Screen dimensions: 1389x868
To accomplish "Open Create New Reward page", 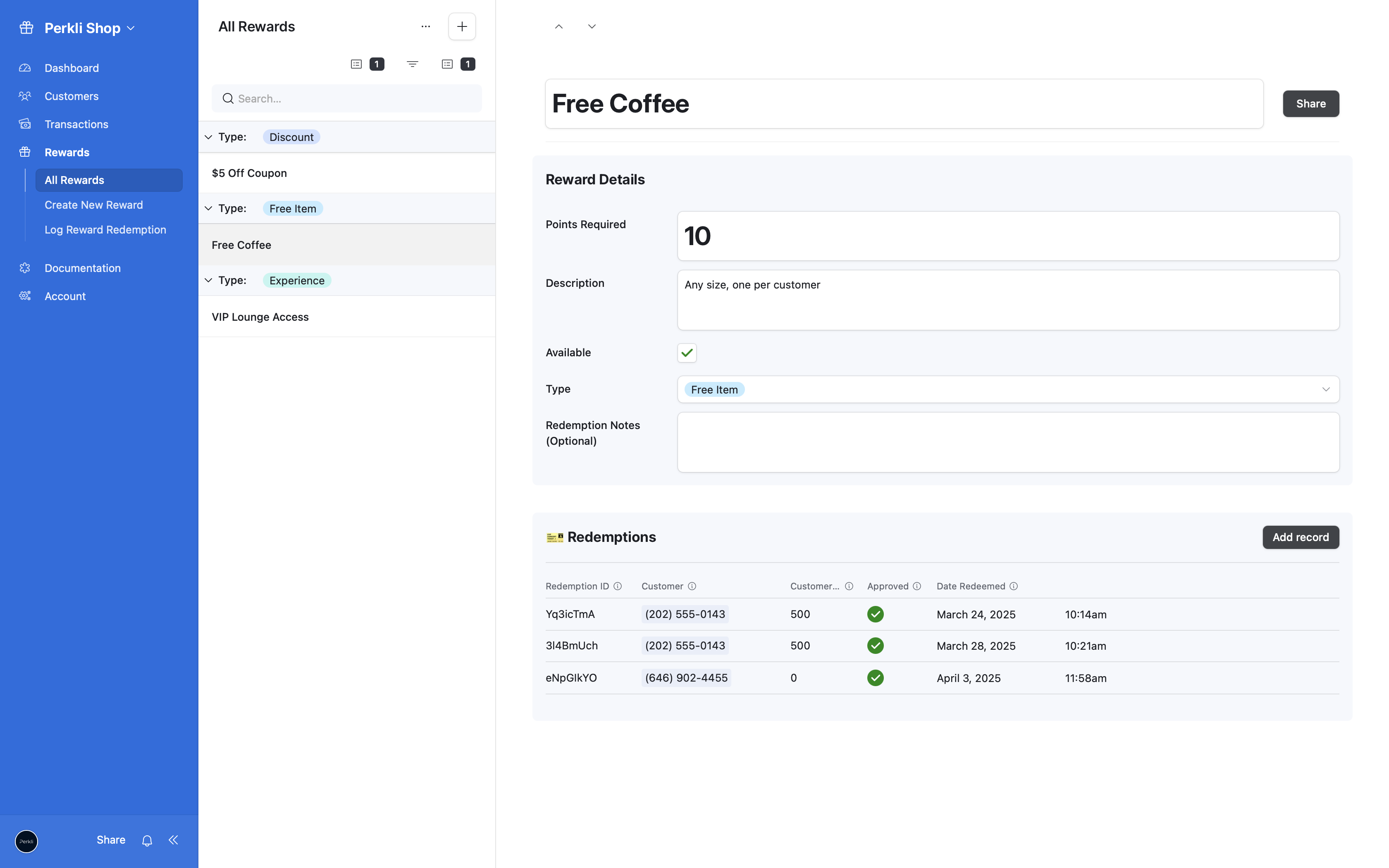I will click(x=93, y=205).
